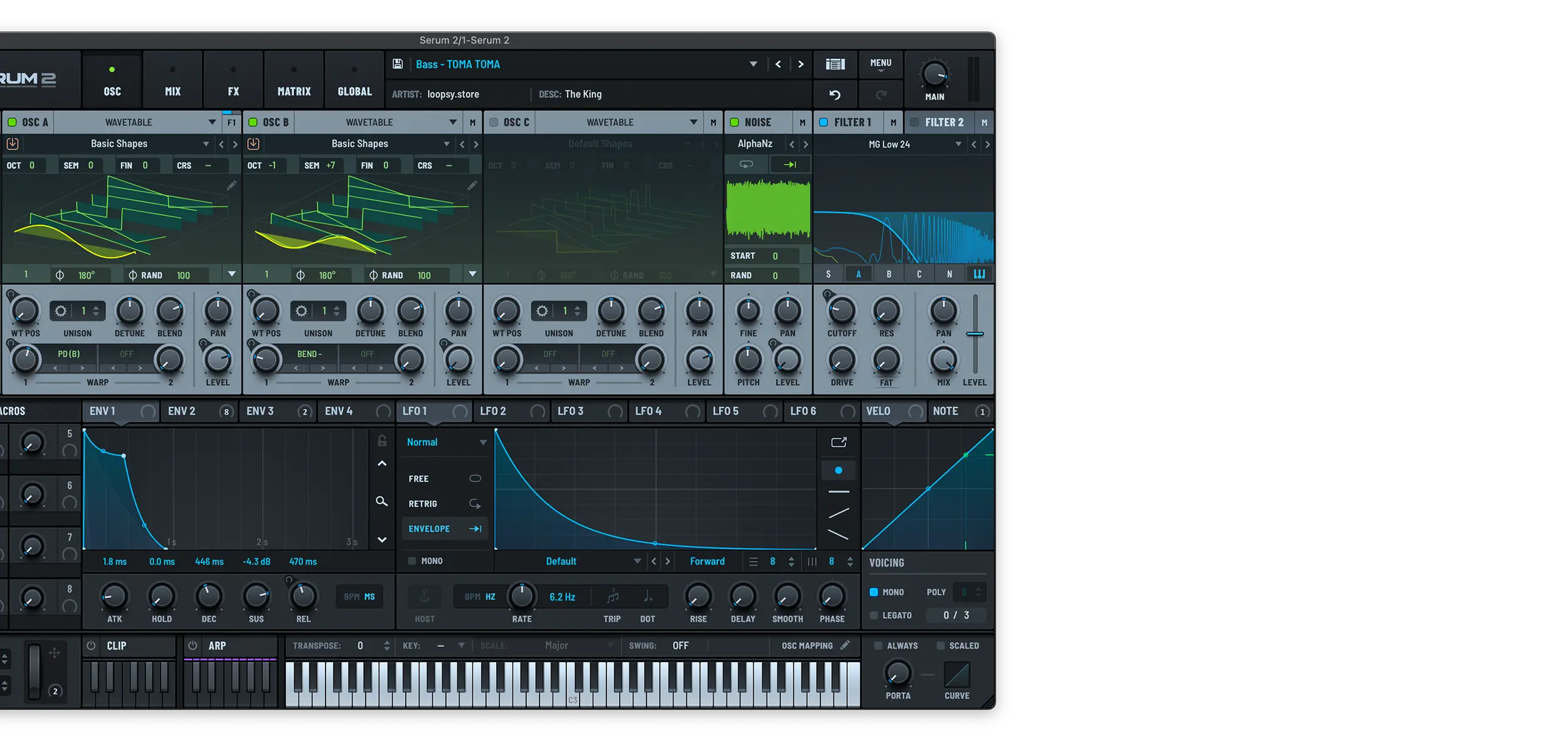
Task: Edit OSC B wavetable with pencil icon
Action: pyautogui.click(x=472, y=185)
